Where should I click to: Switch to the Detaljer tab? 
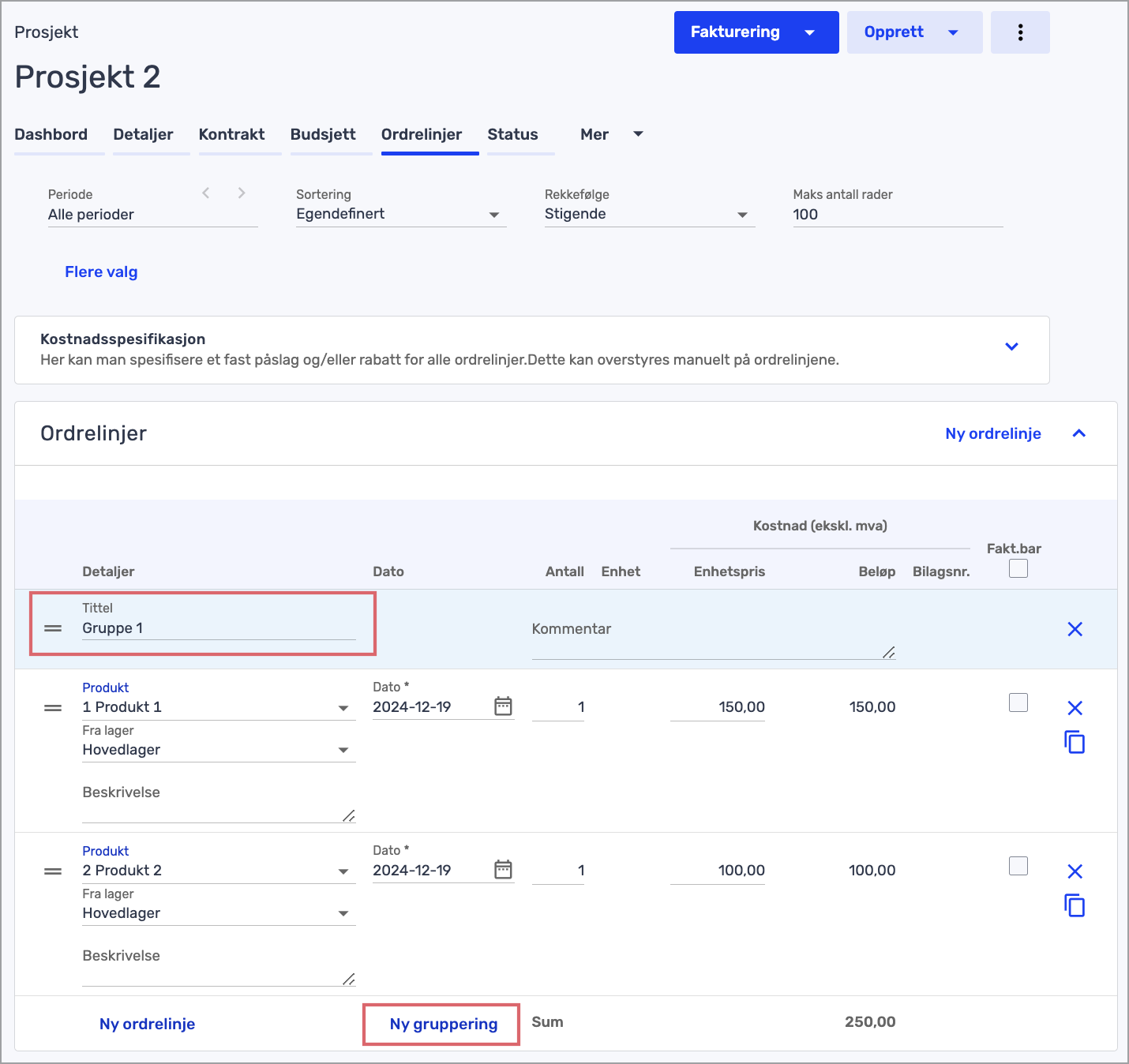143,134
